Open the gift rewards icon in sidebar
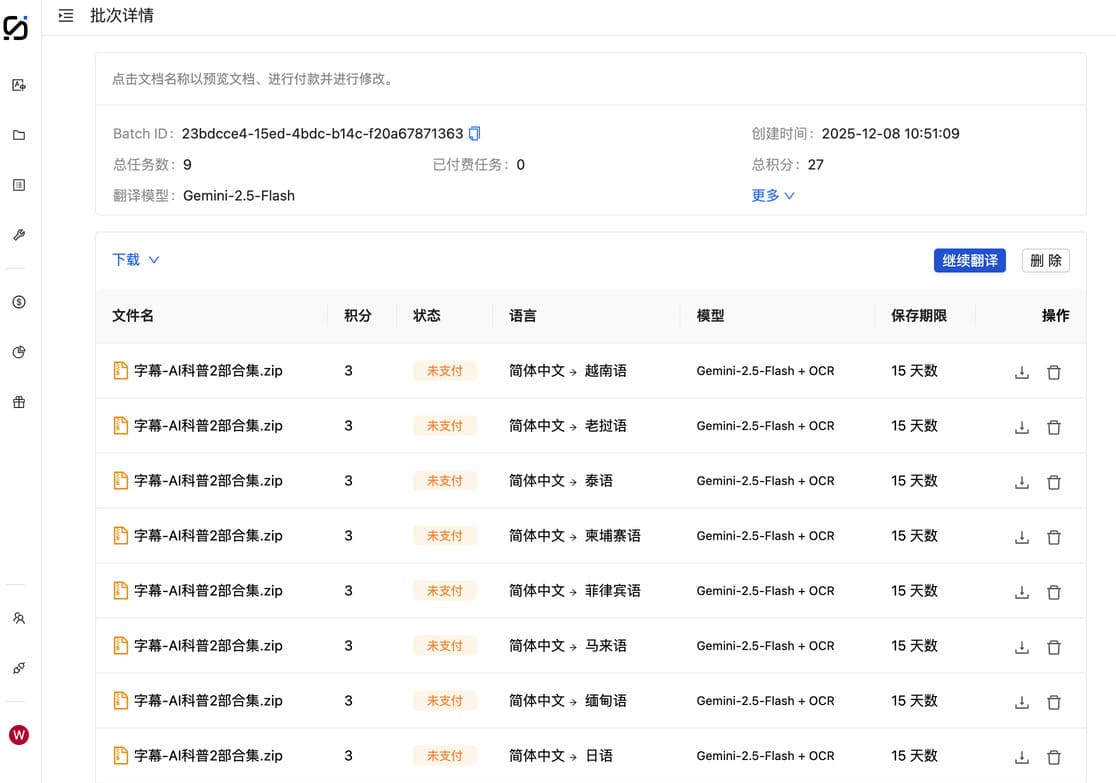The width and height of the screenshot is (1116, 783). 18,401
